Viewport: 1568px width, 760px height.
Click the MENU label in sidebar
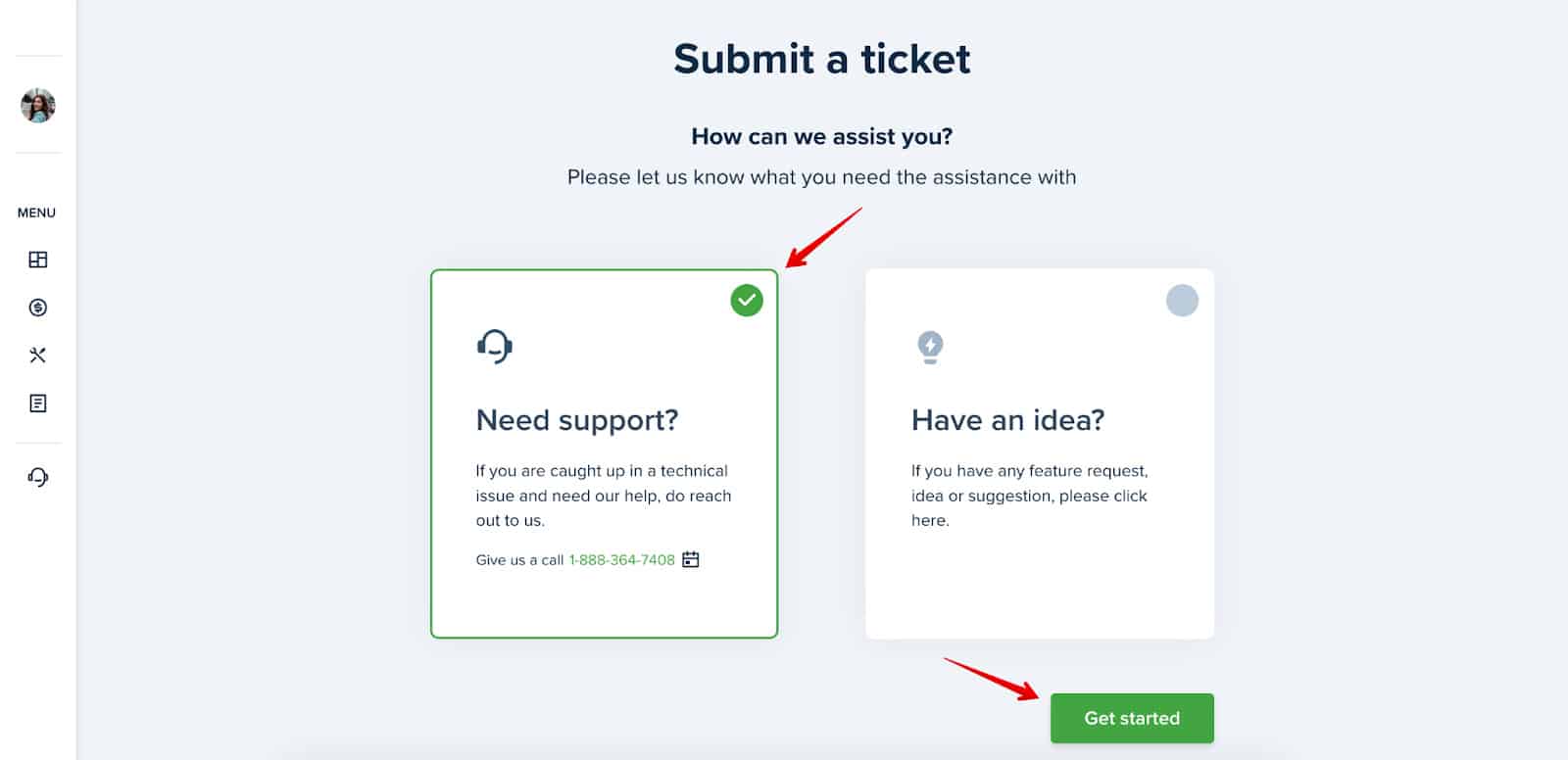pos(36,213)
